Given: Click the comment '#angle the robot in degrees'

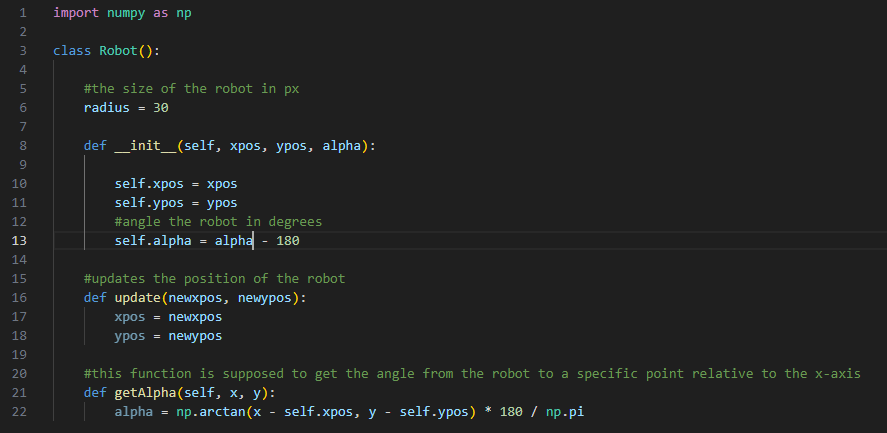Looking at the screenshot, I should [x=218, y=222].
